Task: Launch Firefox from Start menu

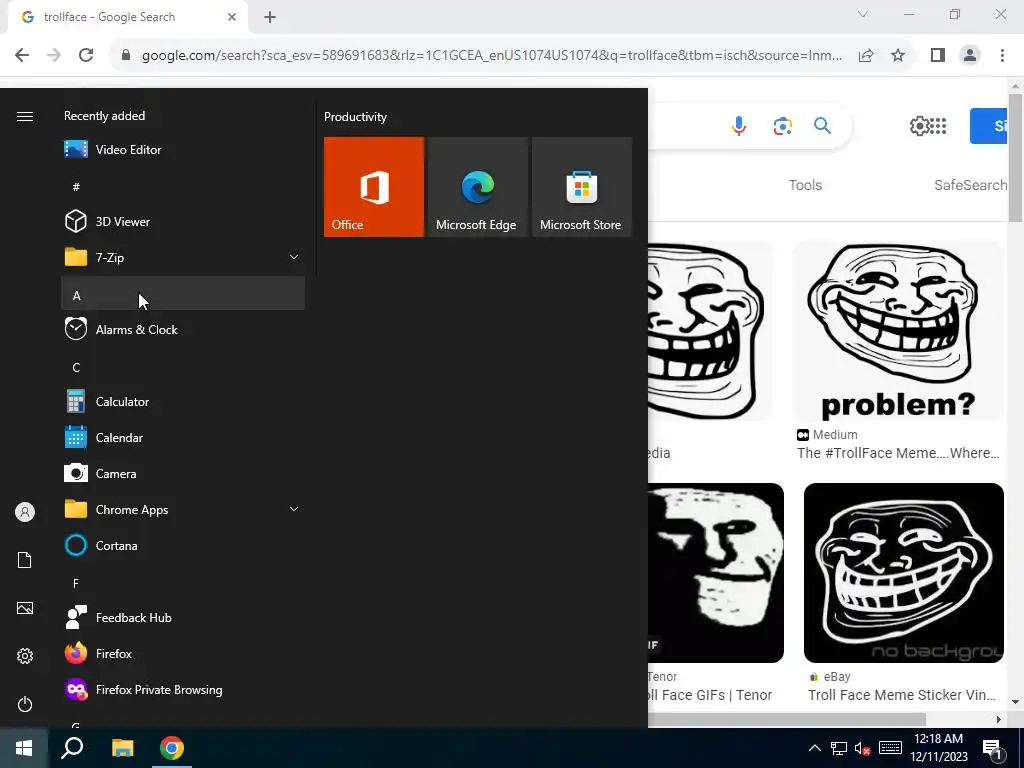Action: point(183,653)
